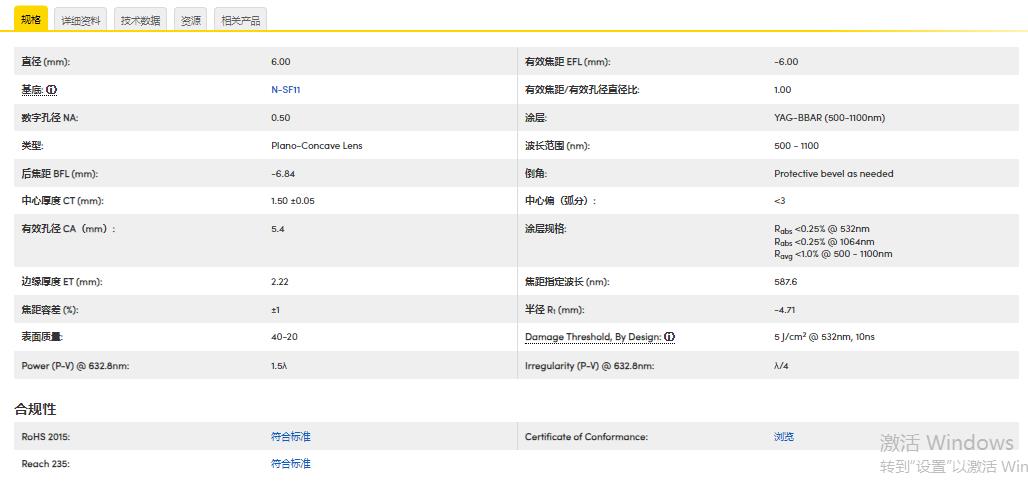Click the Certificate of Conformance label
Image resolution: width=1028 pixels, height=498 pixels.
click(586, 436)
